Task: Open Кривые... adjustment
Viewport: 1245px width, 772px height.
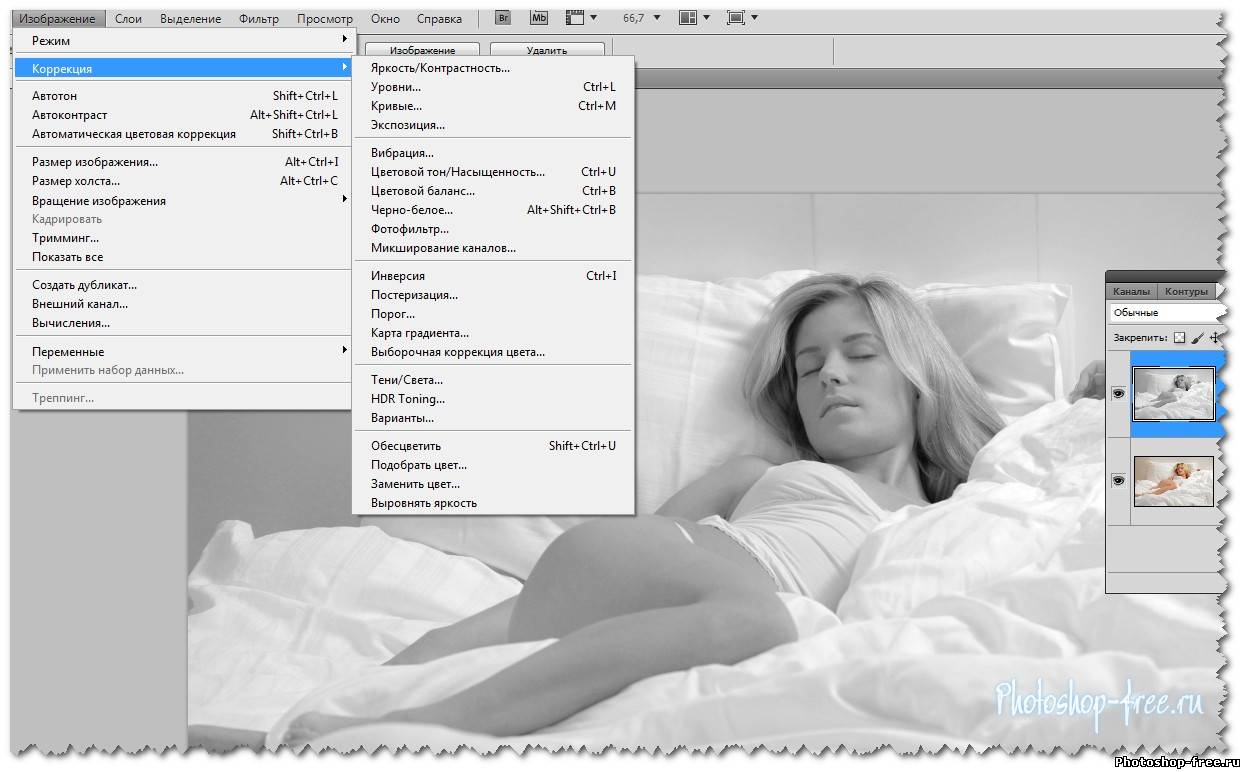Action: 396,106
